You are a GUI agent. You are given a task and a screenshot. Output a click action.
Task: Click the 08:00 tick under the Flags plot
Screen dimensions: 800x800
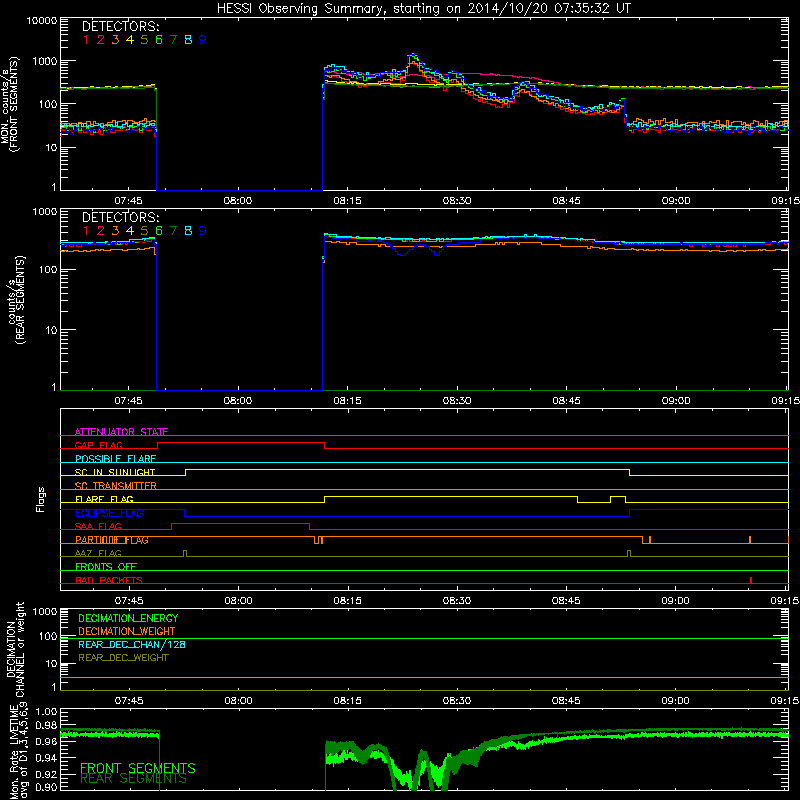(238, 601)
